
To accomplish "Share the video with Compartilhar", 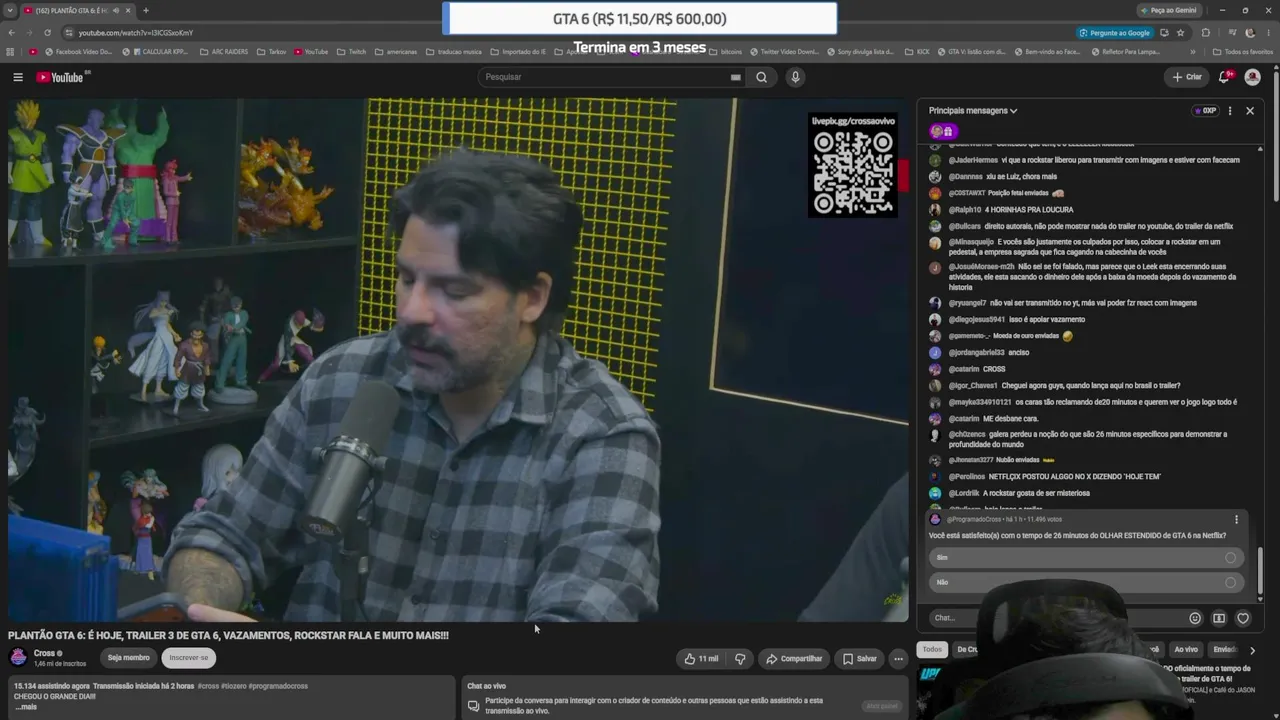I will (794, 659).
